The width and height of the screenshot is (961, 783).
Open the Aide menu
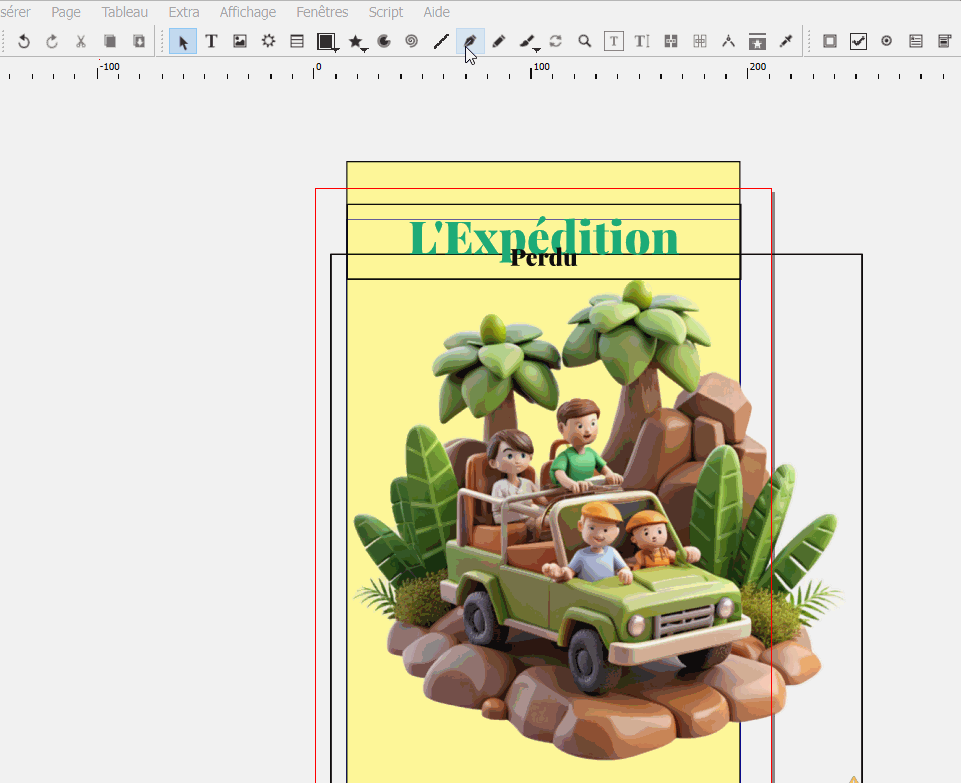click(436, 12)
